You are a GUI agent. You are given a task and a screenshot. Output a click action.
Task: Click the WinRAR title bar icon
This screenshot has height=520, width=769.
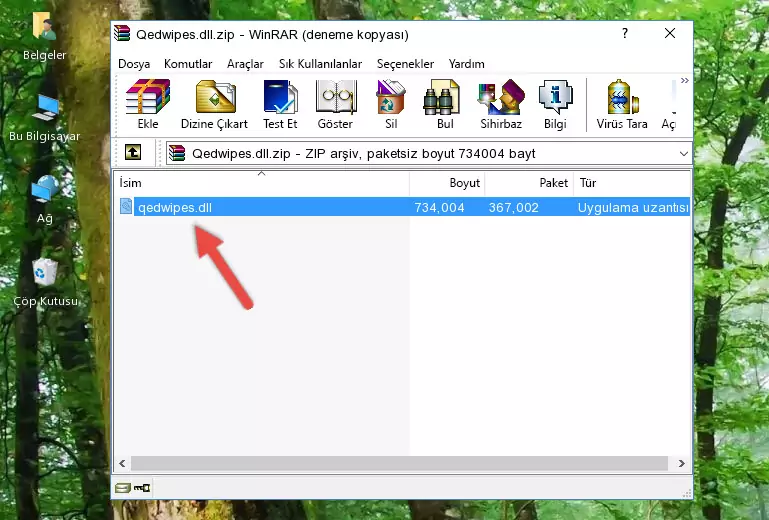122,33
